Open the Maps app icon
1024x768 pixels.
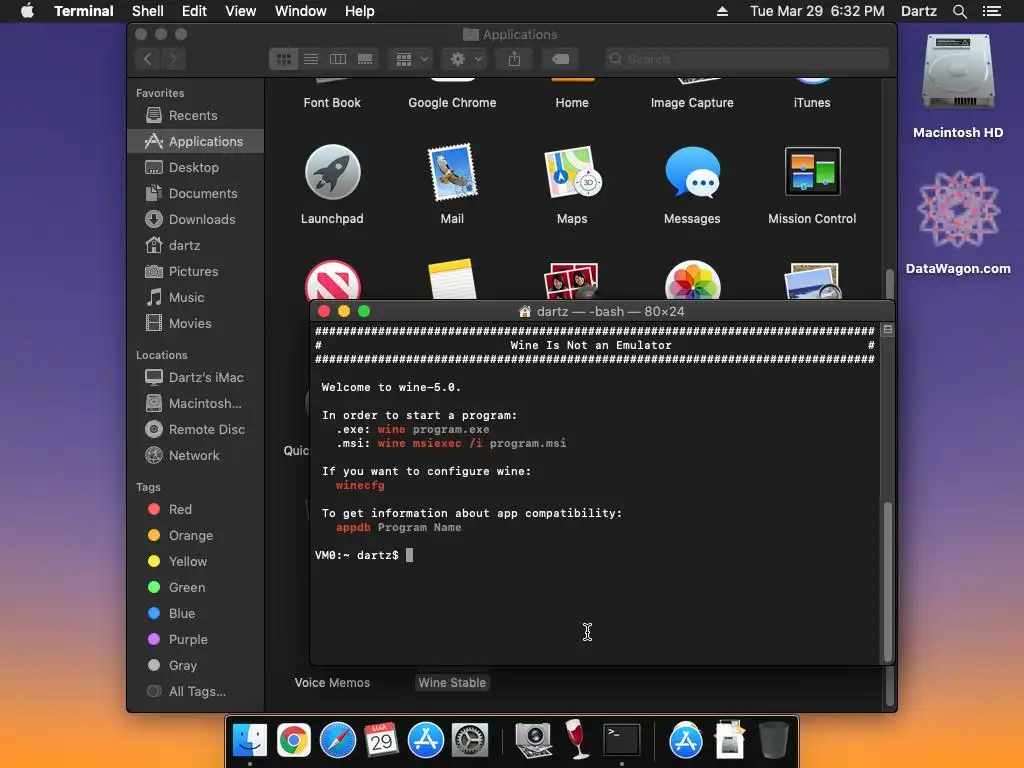tap(572, 172)
